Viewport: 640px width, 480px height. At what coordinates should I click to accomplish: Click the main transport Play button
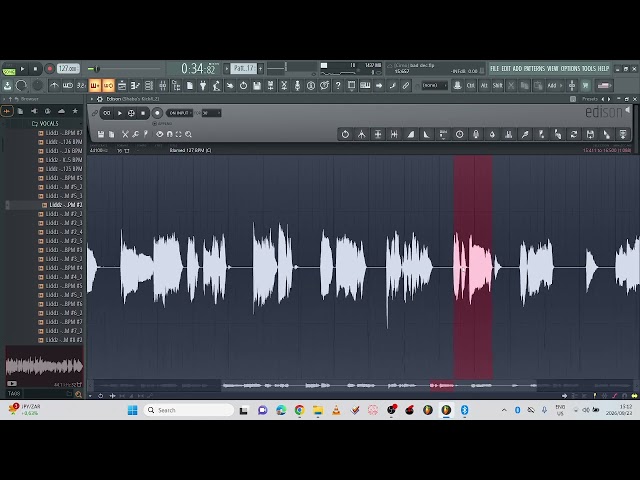point(22,69)
